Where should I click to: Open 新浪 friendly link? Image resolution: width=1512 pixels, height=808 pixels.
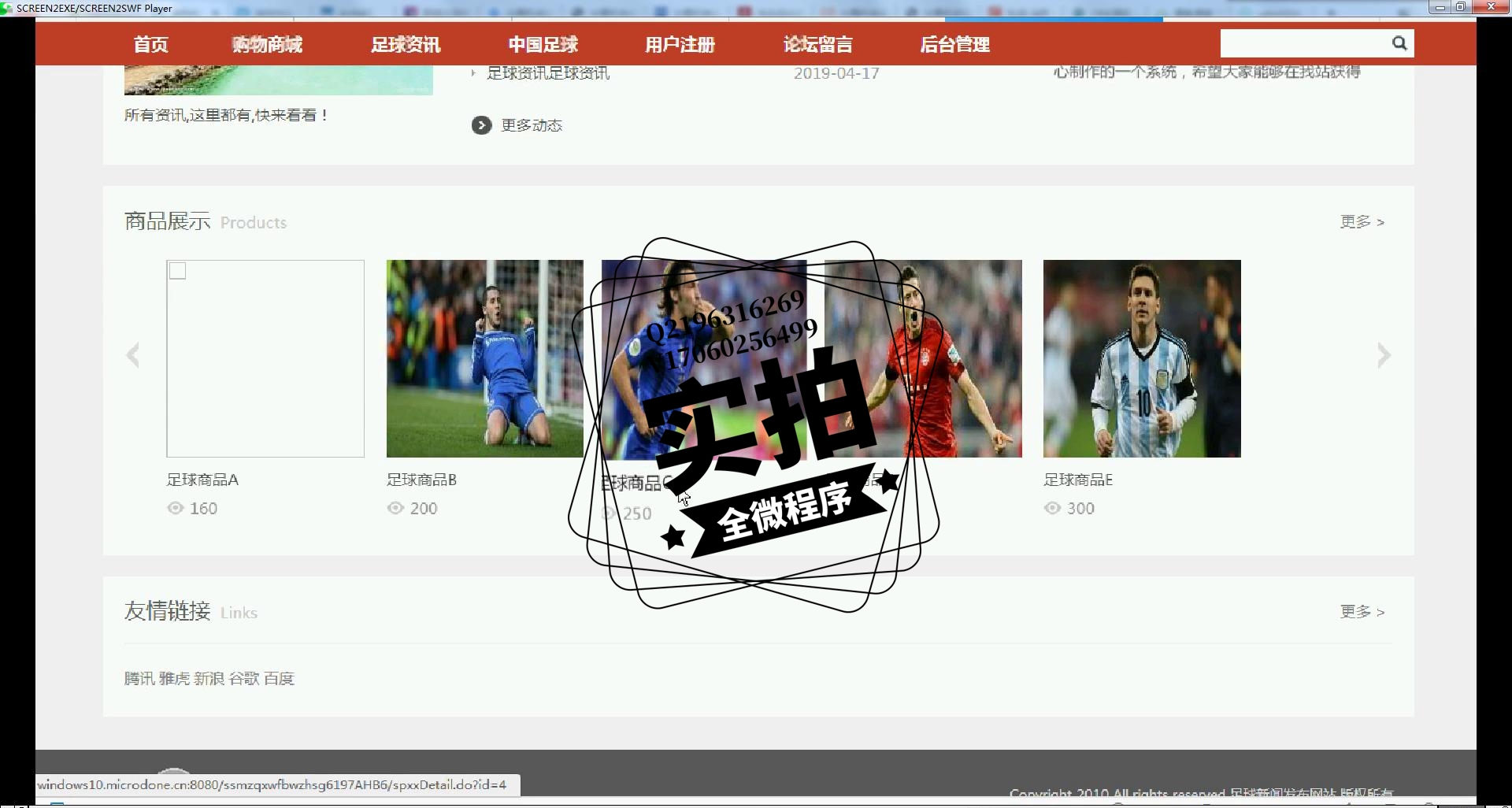click(x=209, y=679)
